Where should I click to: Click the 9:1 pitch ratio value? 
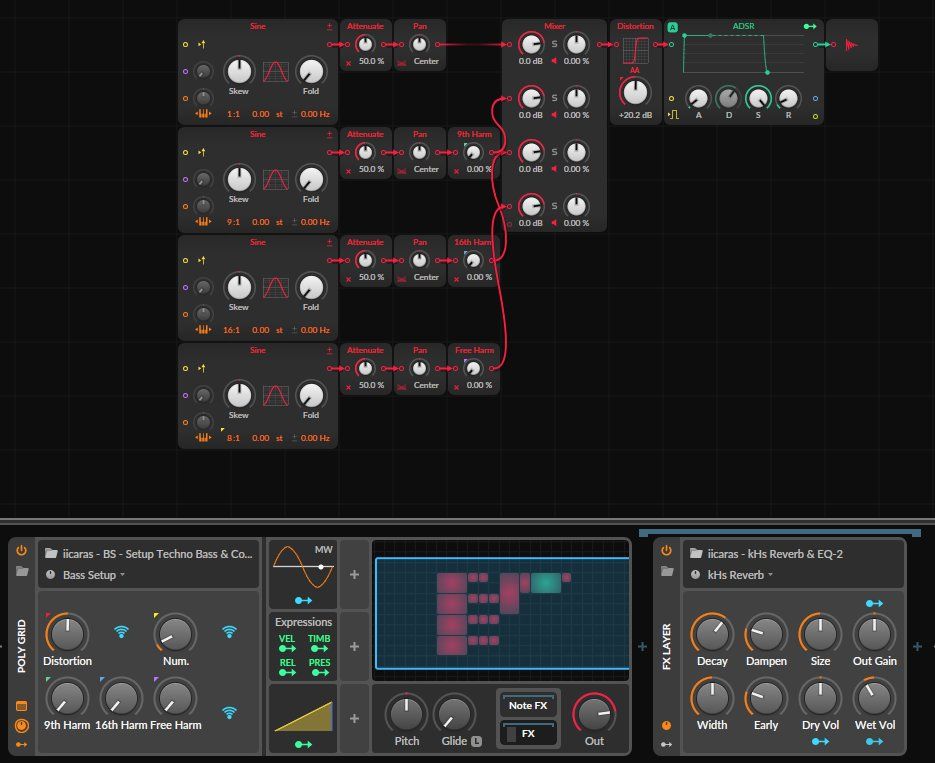click(x=233, y=222)
